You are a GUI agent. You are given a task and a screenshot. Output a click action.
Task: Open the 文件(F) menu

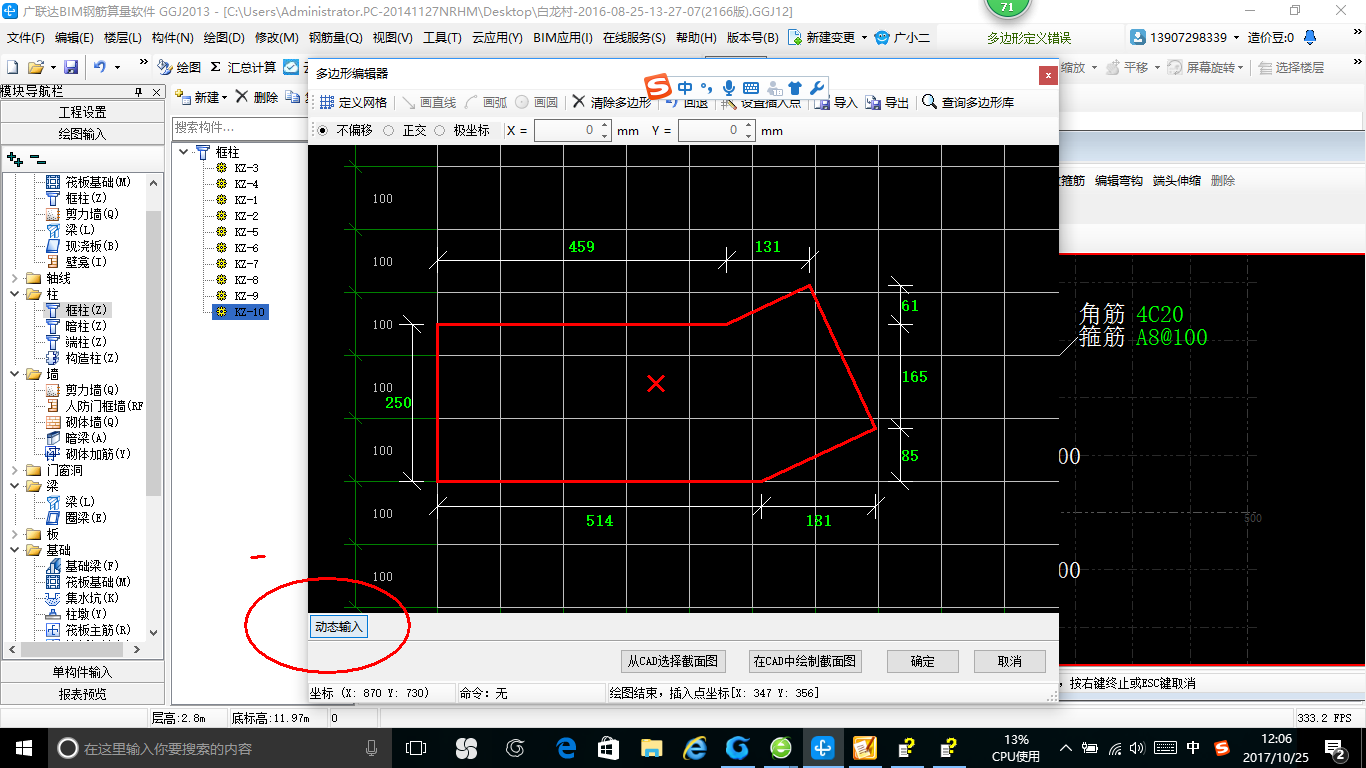tap(25, 38)
